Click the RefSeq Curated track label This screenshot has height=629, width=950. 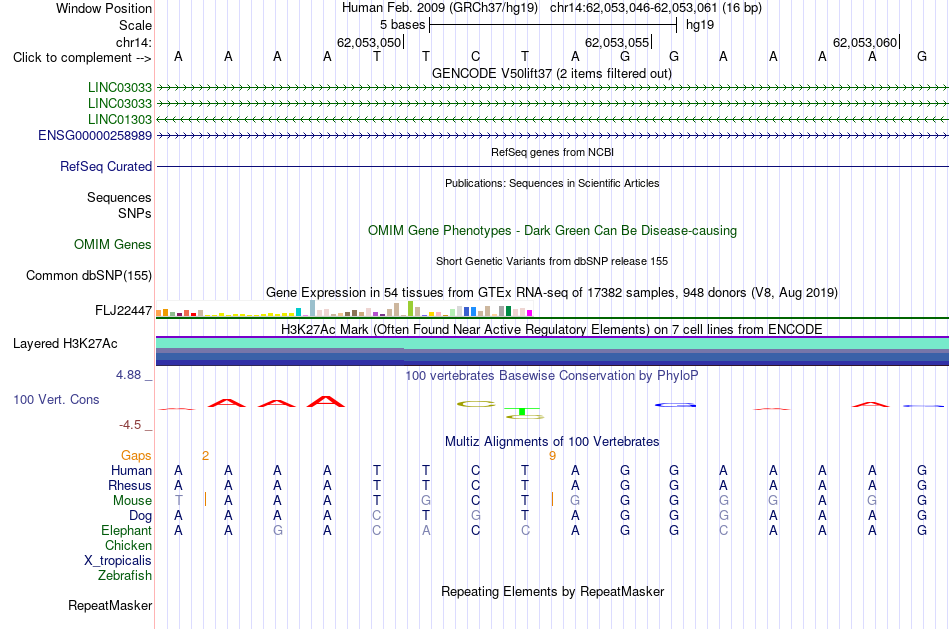106,166
